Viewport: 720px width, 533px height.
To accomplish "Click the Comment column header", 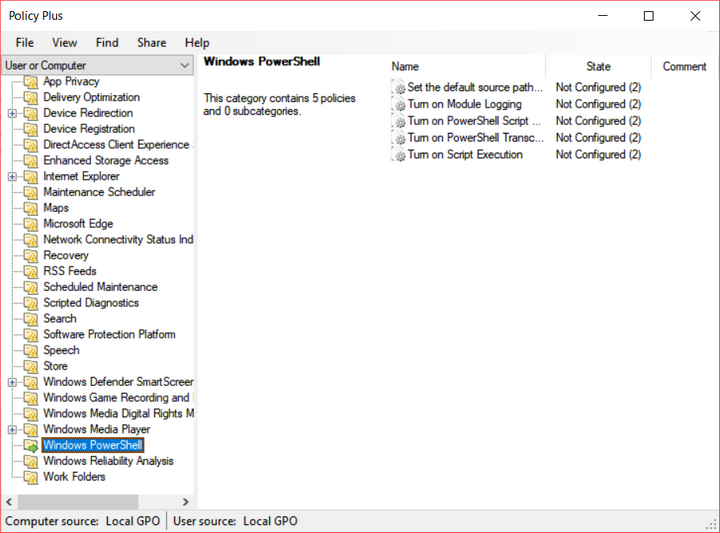I will tap(685, 67).
